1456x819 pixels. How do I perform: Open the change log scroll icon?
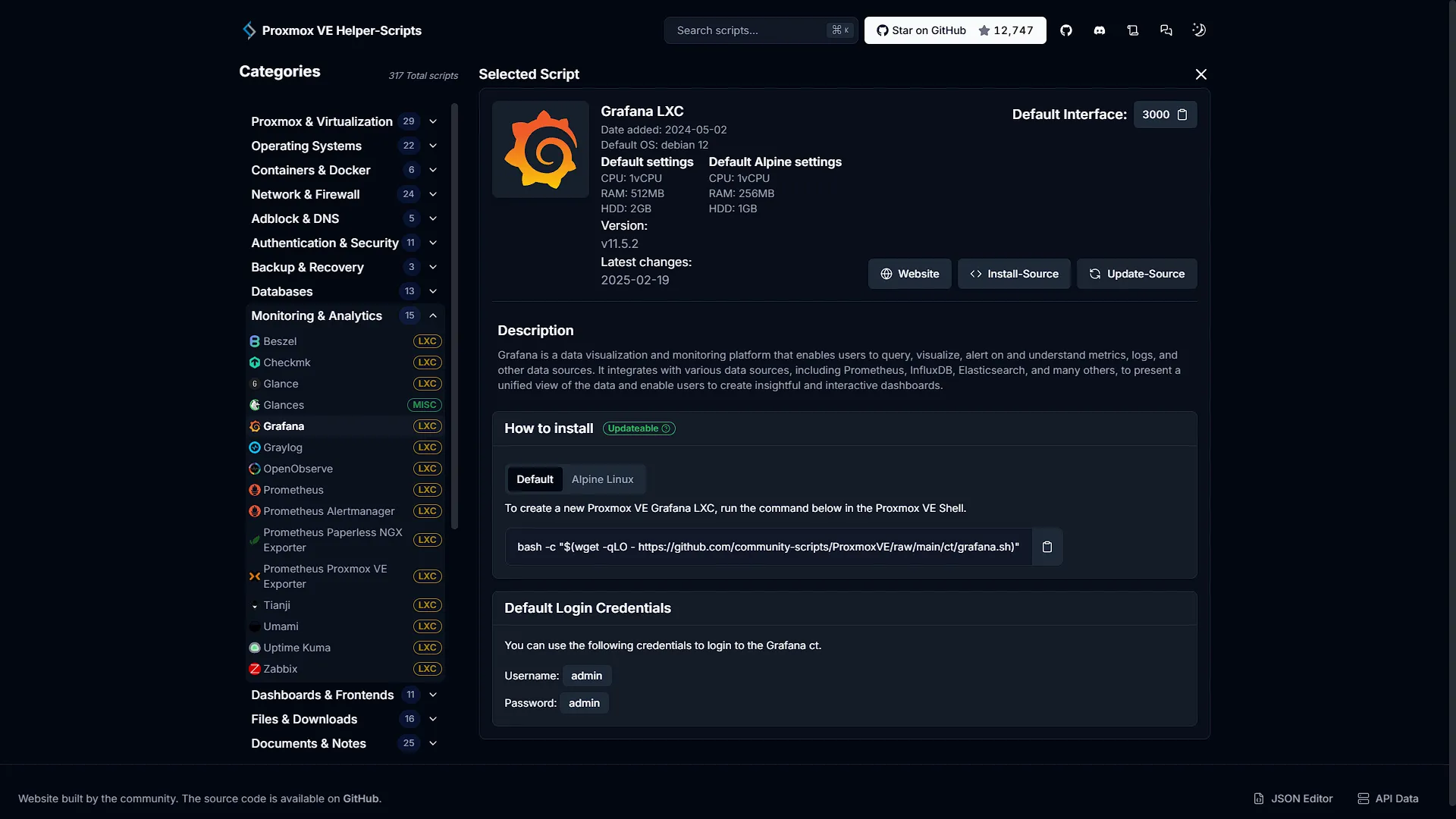[x=1133, y=30]
